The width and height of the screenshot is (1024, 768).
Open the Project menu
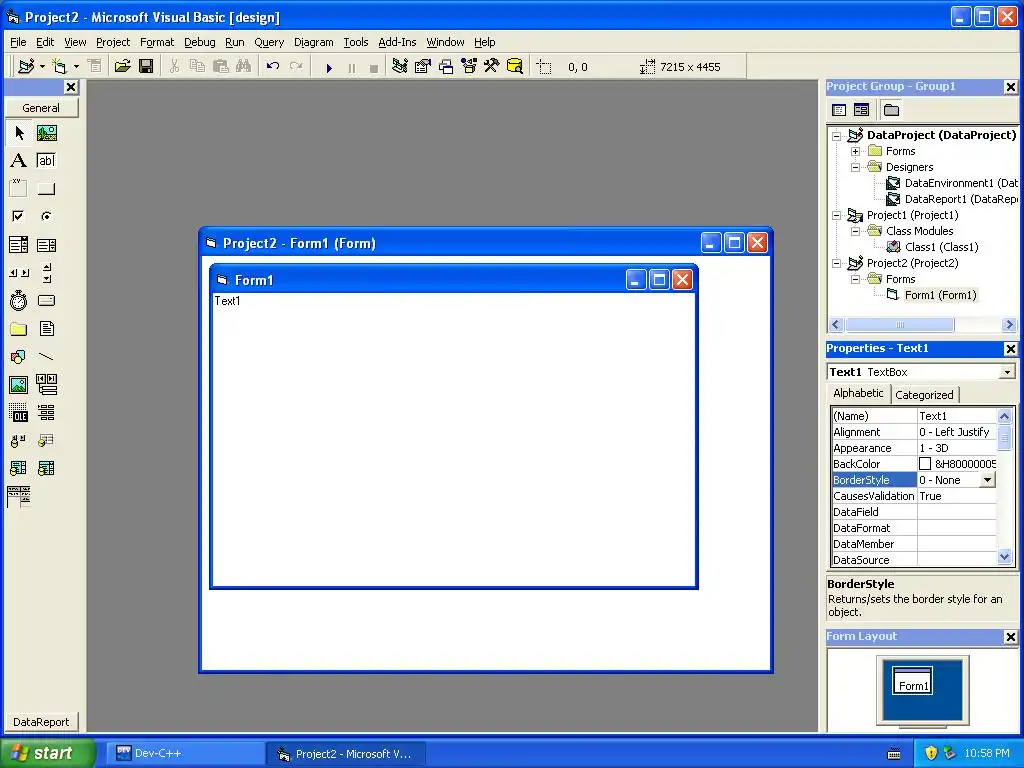[113, 42]
